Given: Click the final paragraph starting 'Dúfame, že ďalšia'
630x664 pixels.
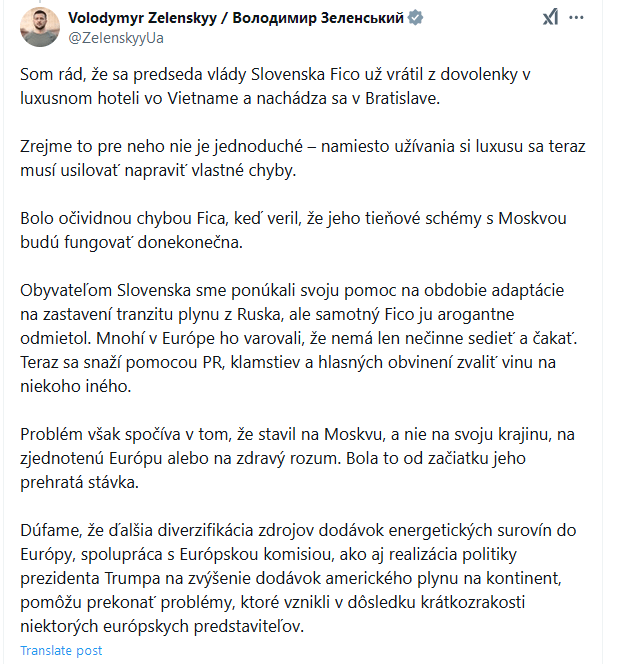Looking at the screenshot, I should (x=298, y=578).
